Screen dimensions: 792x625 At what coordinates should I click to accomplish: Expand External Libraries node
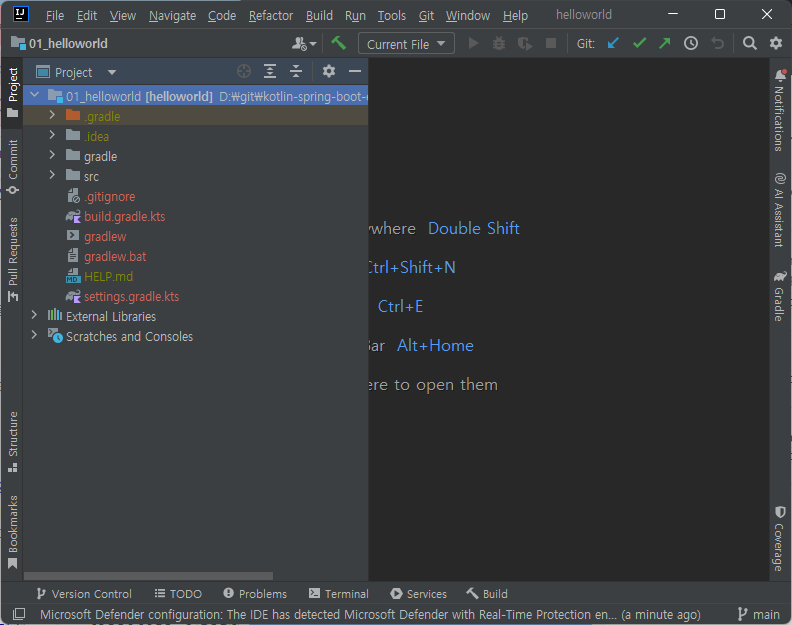click(x=34, y=315)
